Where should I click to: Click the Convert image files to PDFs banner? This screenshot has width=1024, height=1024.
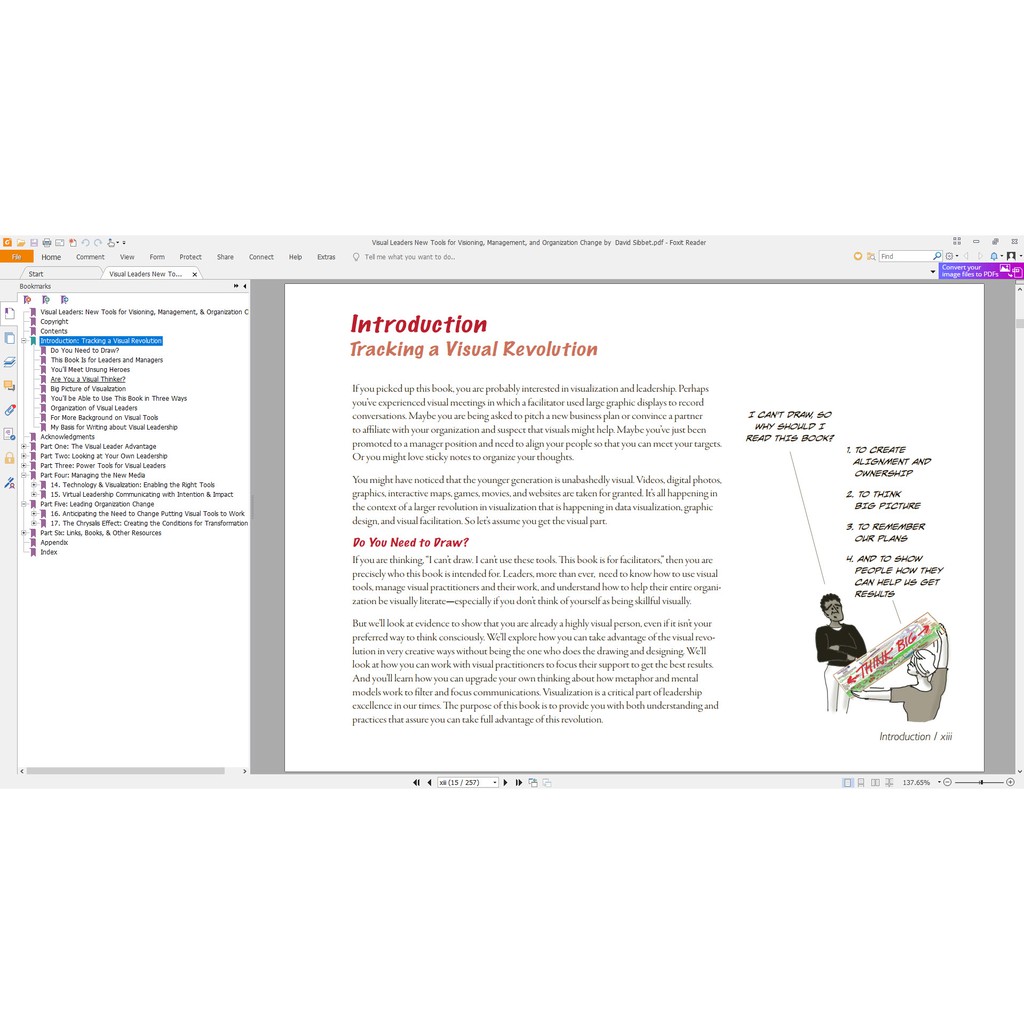968,271
